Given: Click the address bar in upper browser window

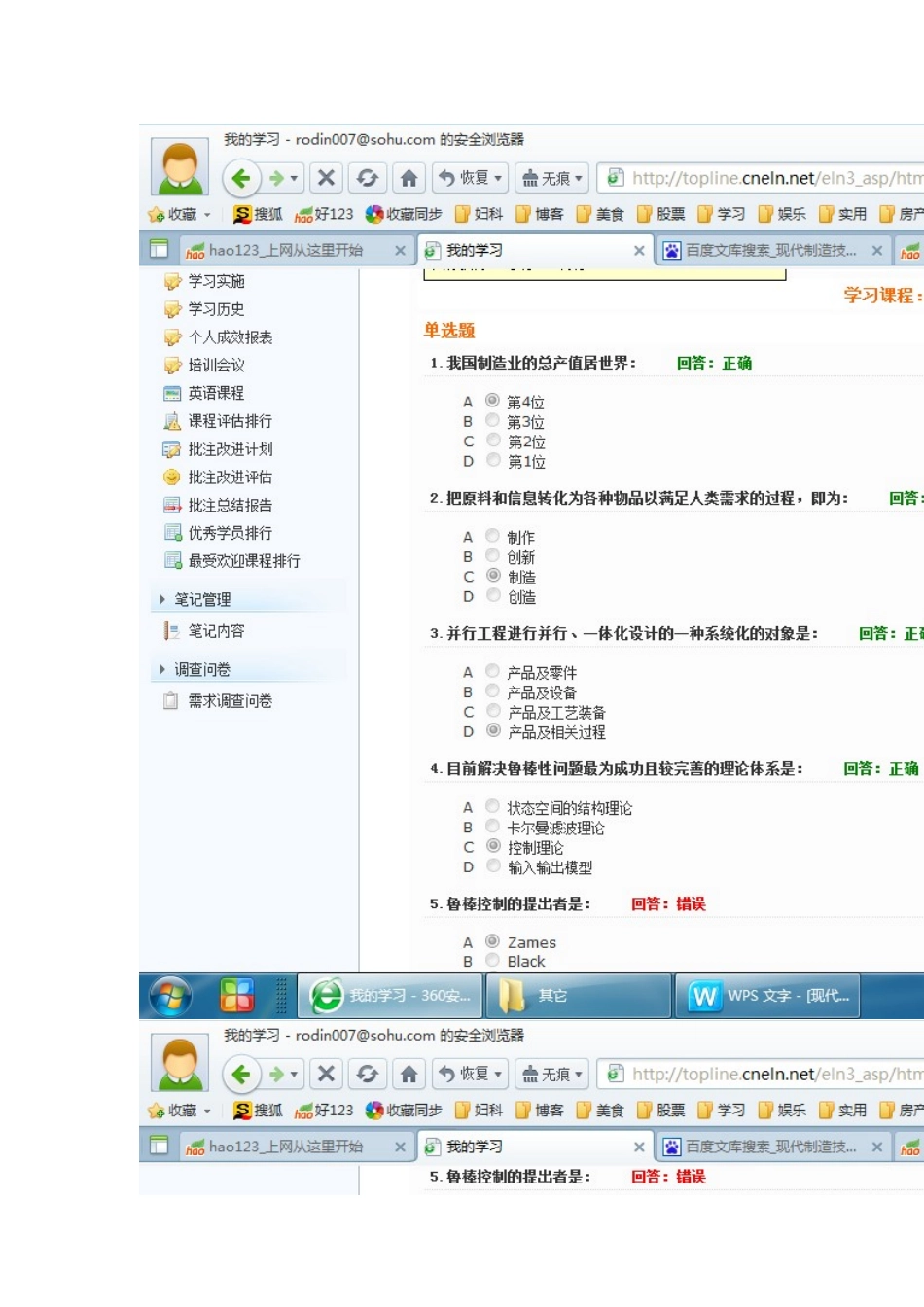Looking at the screenshot, I should pos(761,178).
